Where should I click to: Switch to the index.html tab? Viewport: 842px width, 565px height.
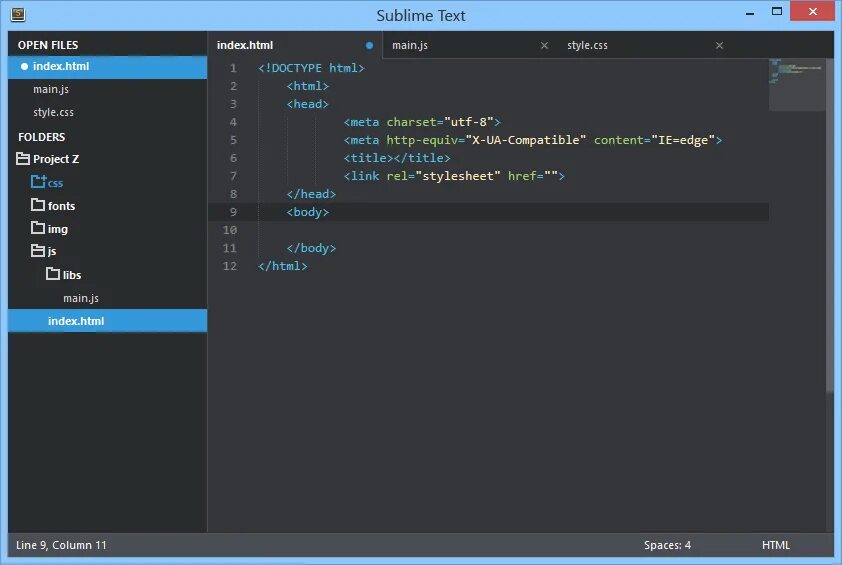(x=295, y=45)
